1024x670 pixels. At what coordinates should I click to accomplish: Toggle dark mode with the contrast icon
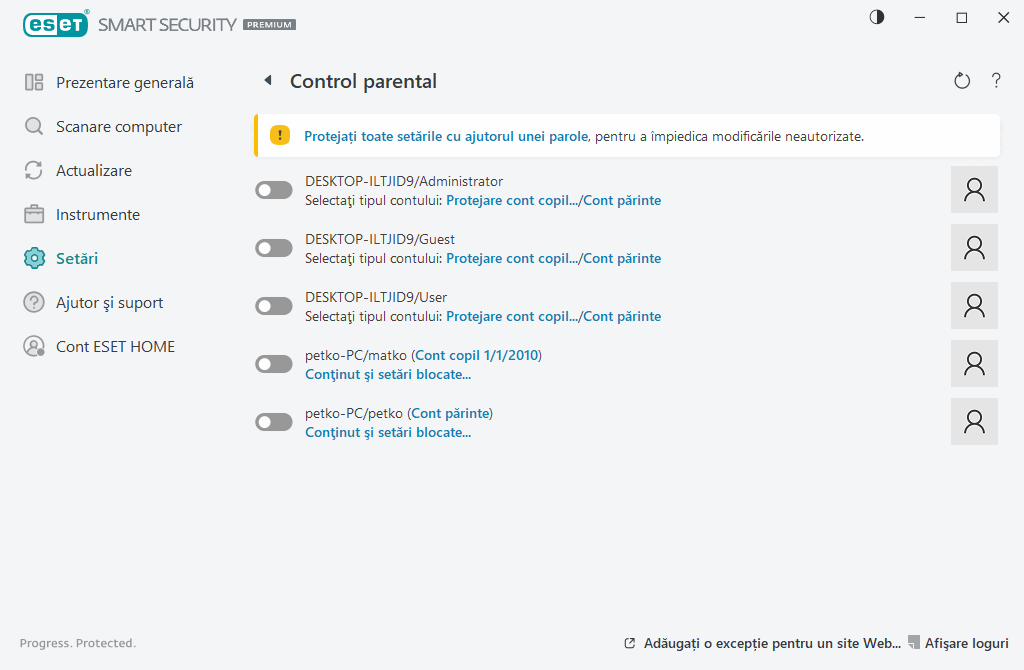[x=877, y=17]
